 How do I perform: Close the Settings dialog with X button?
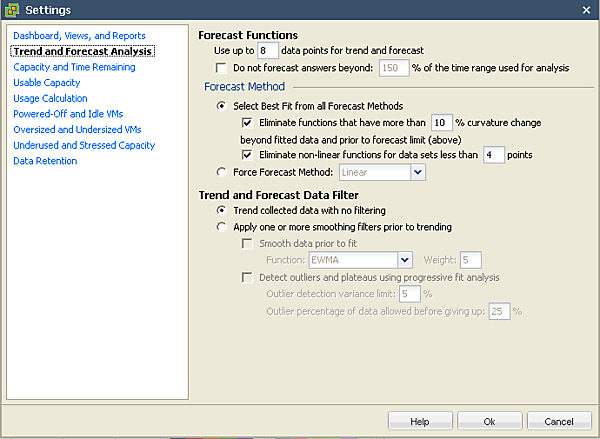click(586, 10)
